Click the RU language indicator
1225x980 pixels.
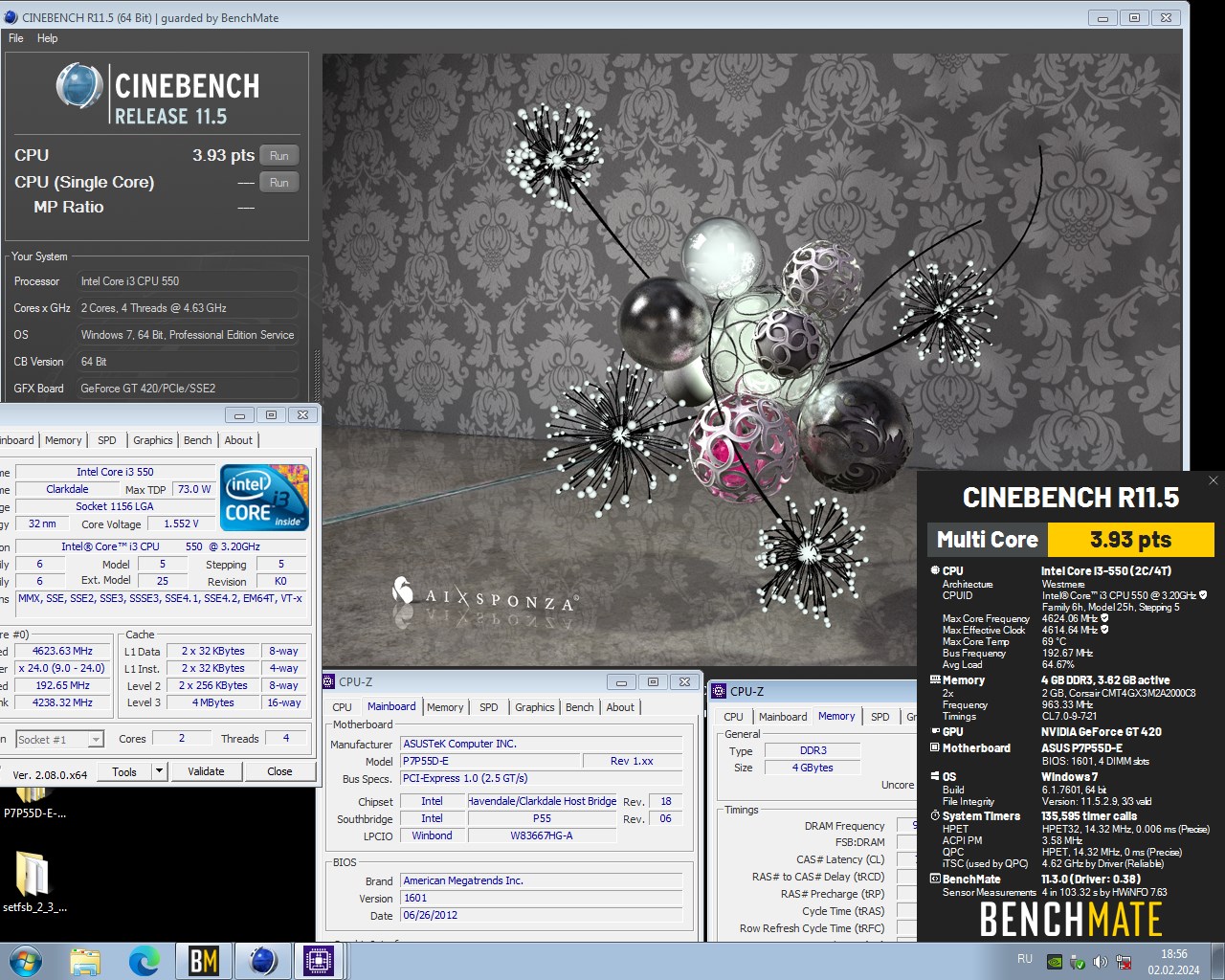[x=1025, y=959]
